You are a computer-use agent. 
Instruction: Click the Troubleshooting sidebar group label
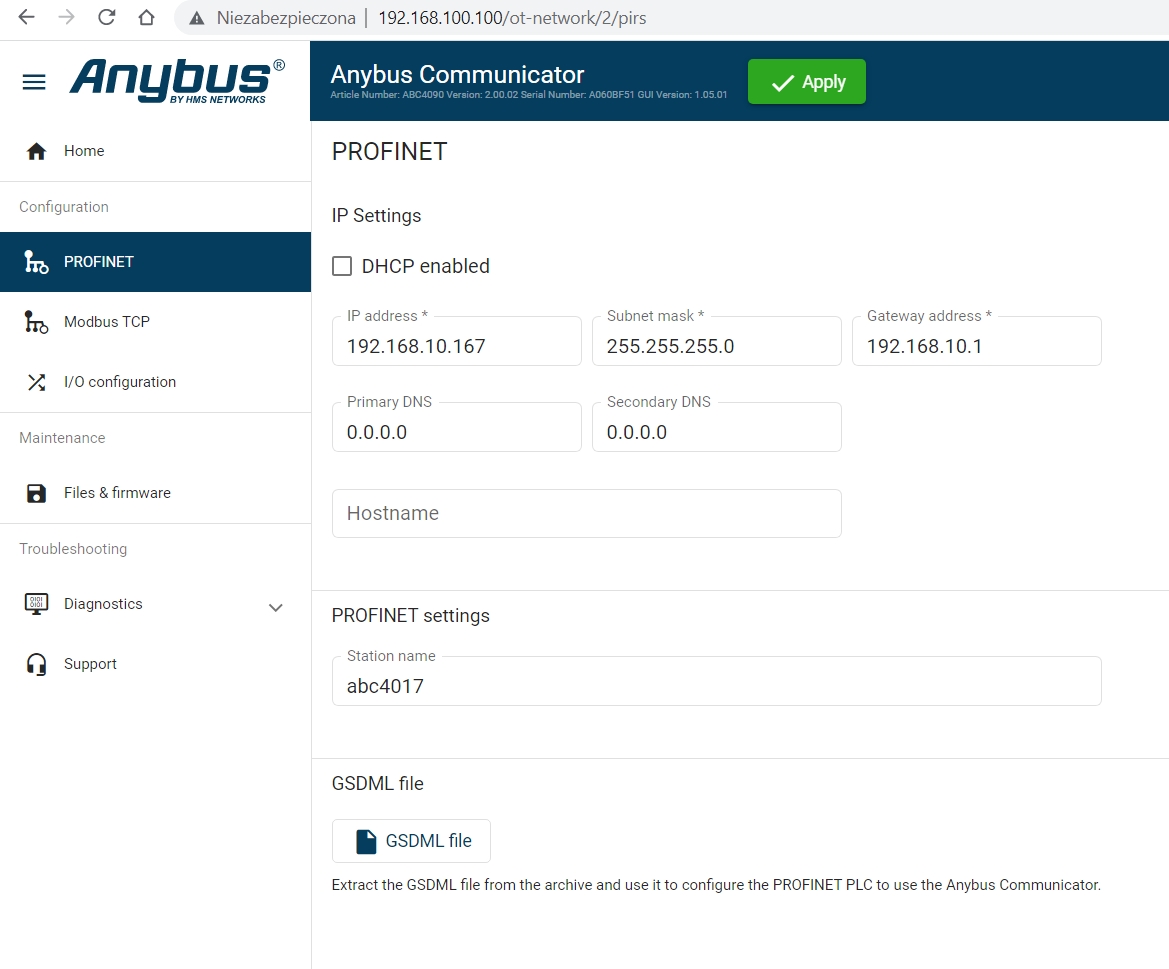73,549
